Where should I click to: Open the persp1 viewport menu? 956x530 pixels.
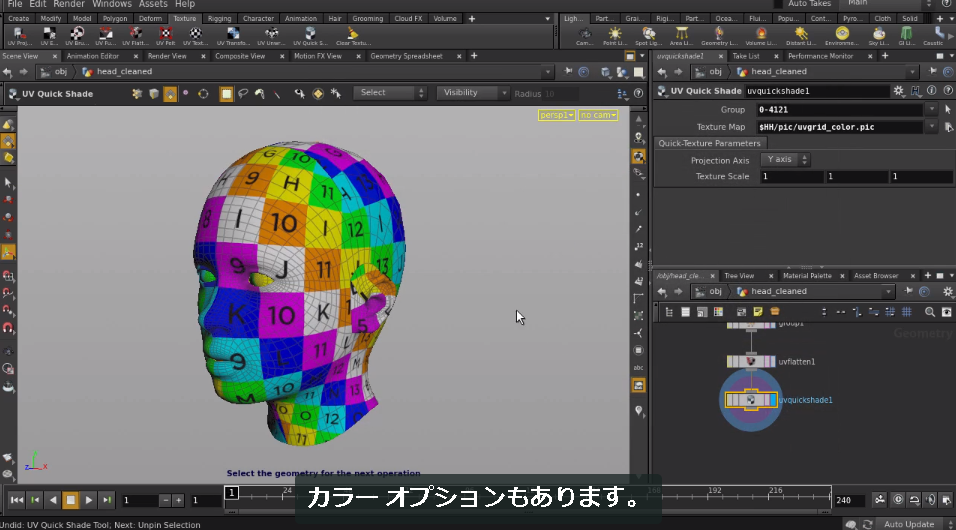click(556, 115)
